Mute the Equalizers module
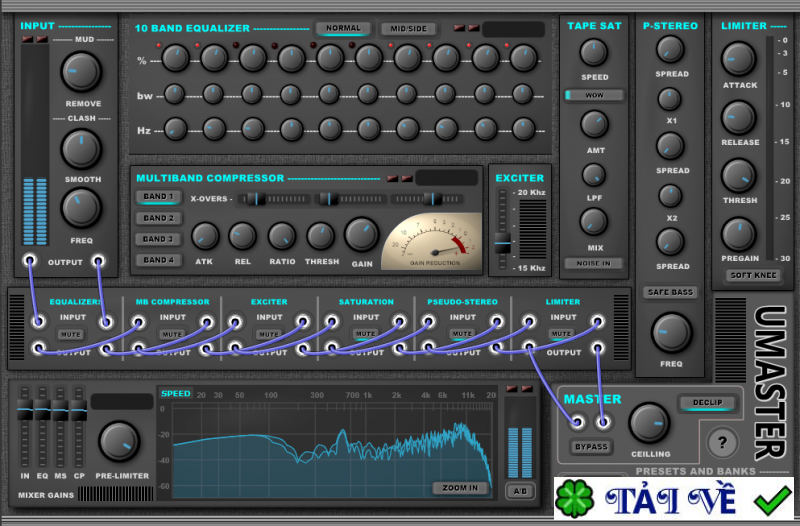Viewport: 800px width, 526px height. coord(70,334)
